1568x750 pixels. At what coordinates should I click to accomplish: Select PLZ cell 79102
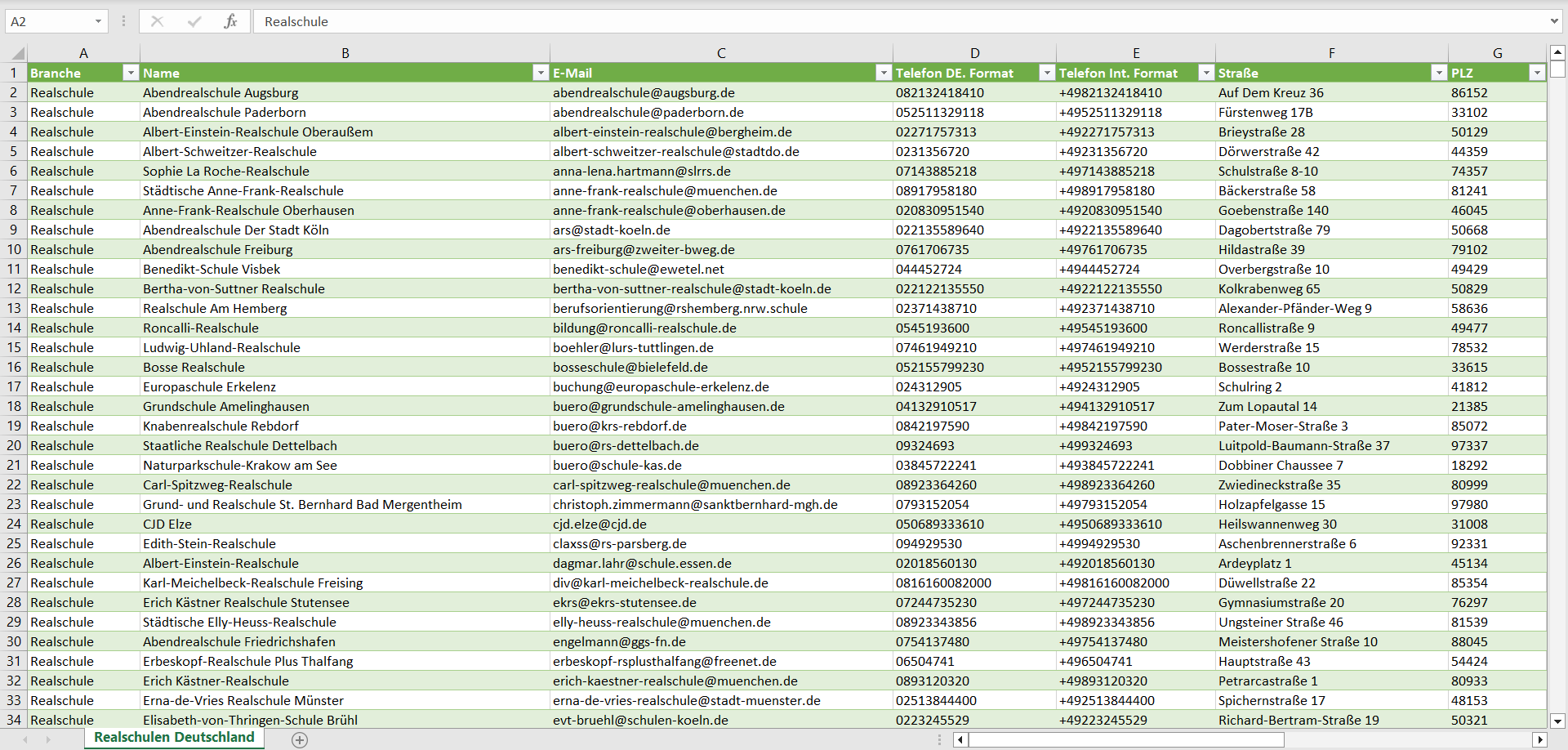click(x=1497, y=249)
